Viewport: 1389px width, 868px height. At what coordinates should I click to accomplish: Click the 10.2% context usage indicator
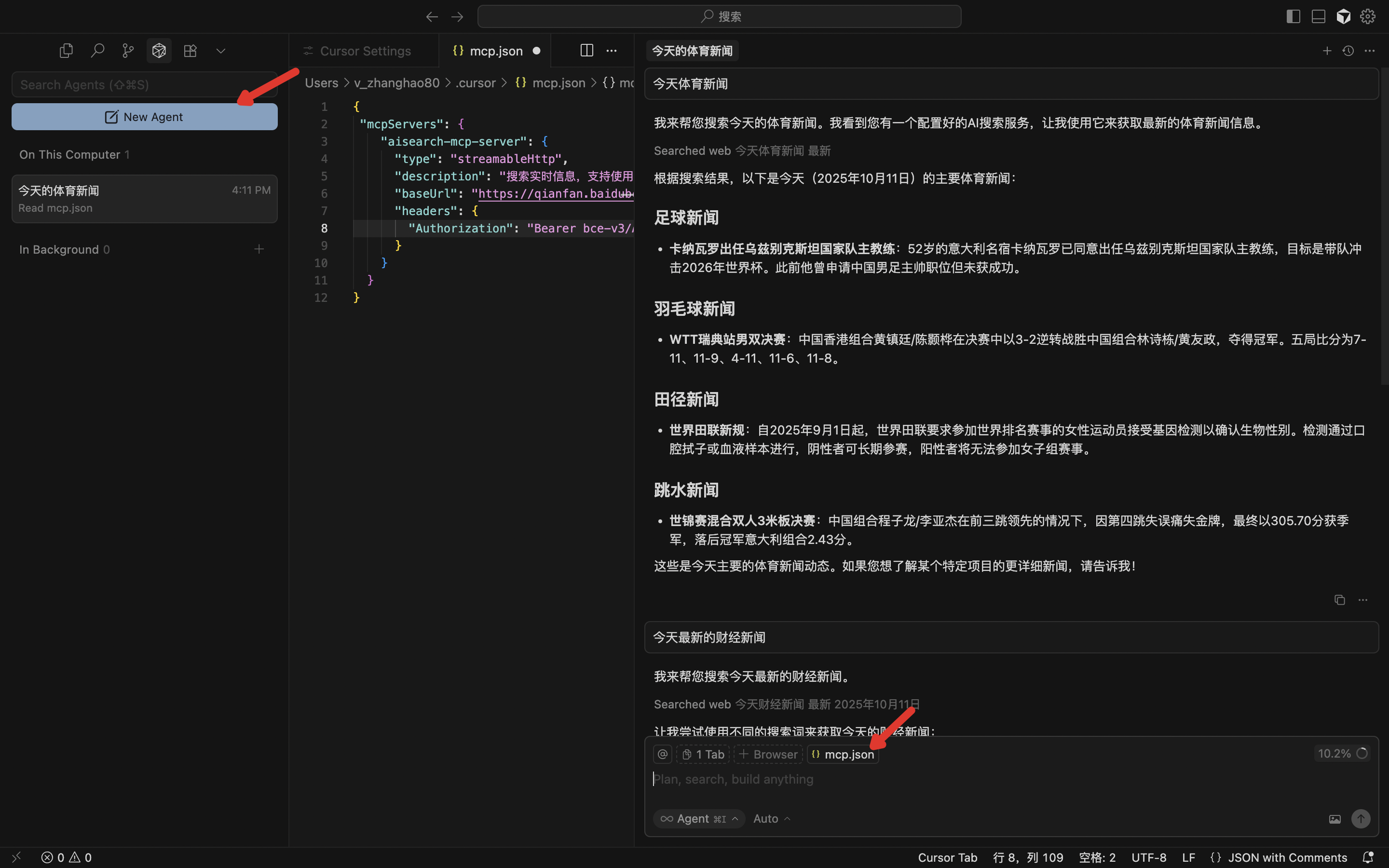[1341, 753]
